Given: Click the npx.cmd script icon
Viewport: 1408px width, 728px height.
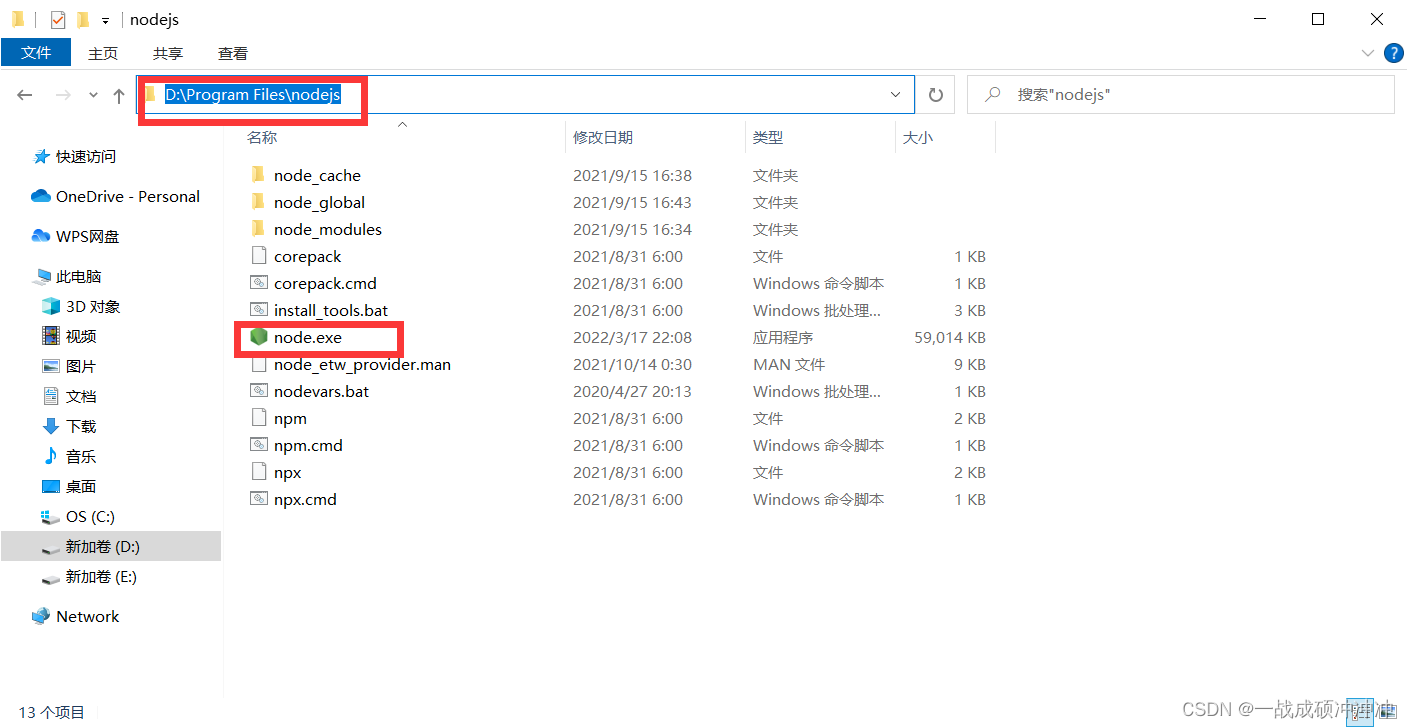Looking at the screenshot, I should tap(258, 499).
